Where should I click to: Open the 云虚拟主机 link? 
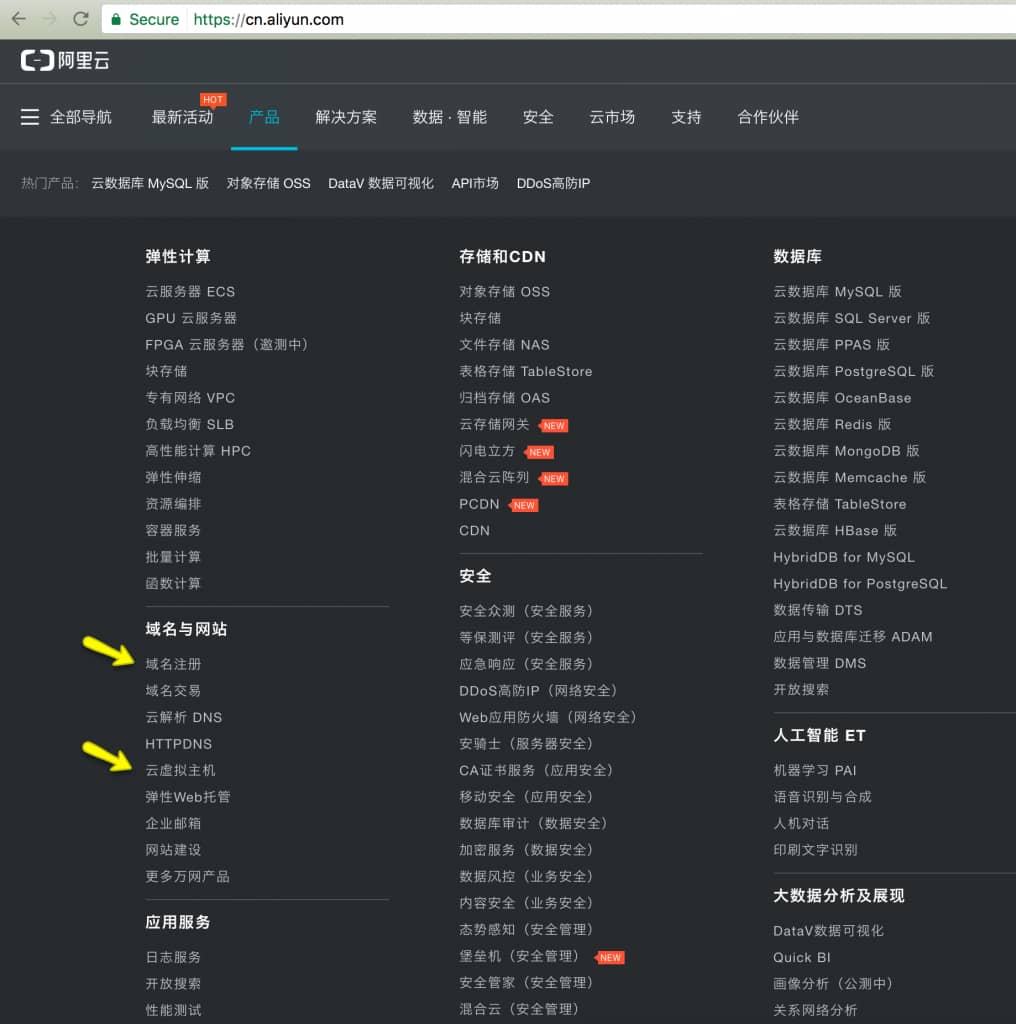[x=180, y=770]
